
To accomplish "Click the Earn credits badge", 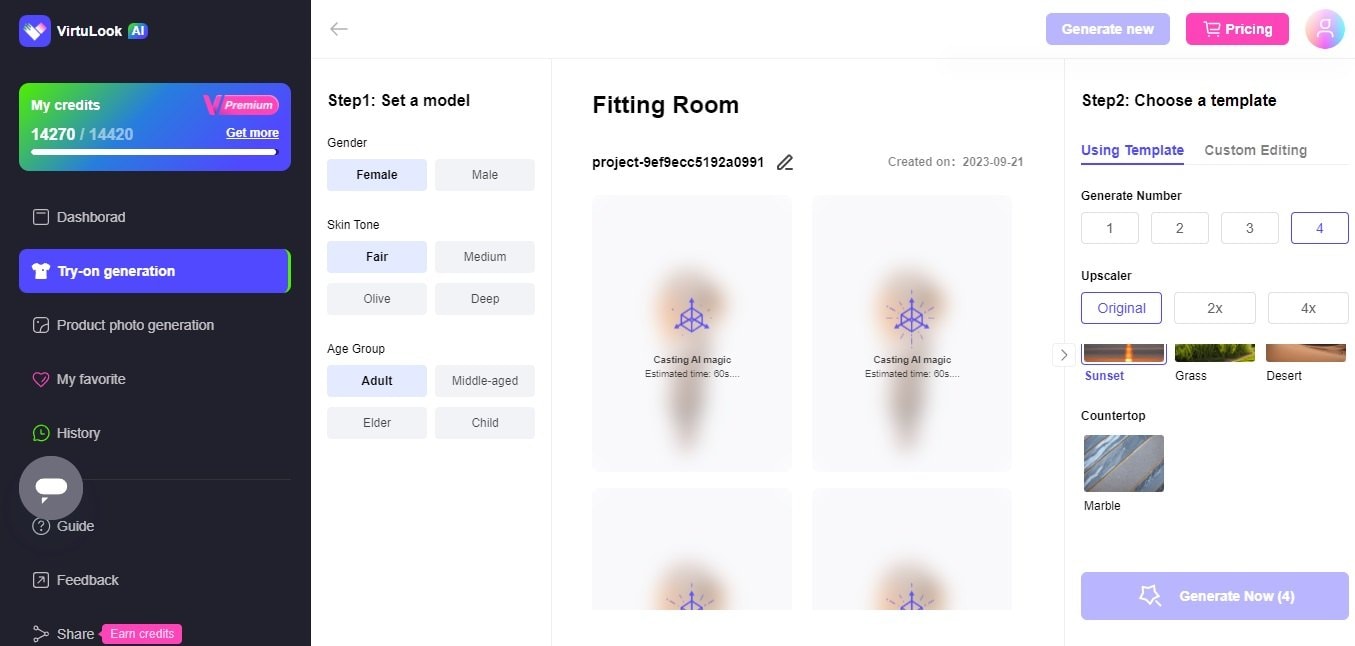I will coord(142,634).
